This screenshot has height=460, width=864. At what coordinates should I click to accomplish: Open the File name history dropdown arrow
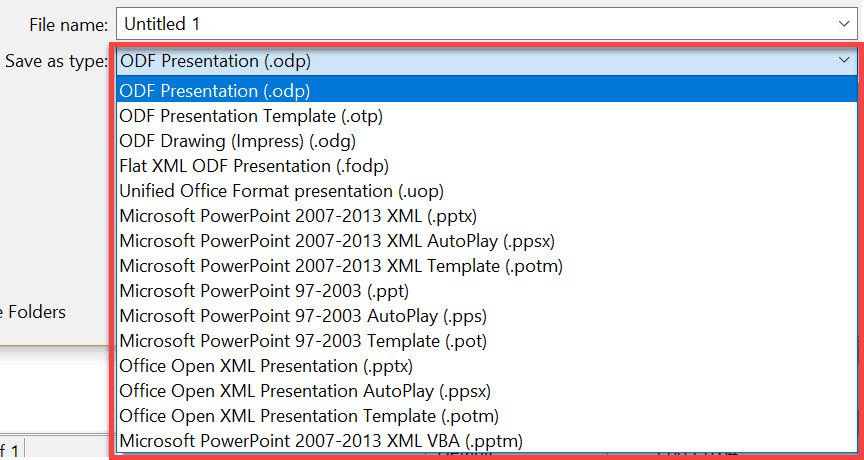pos(844,24)
